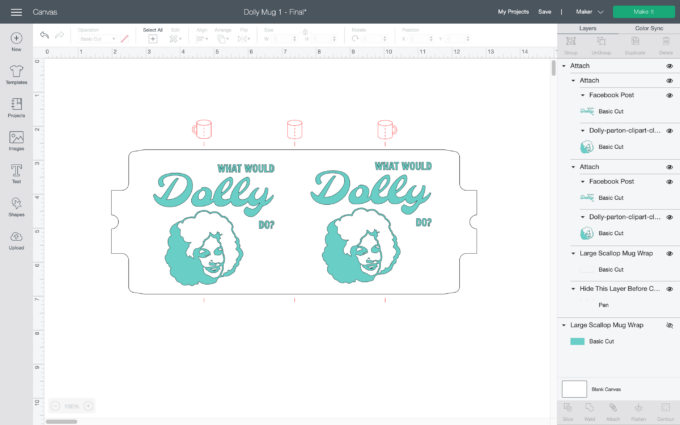Switch to the Layers tab
Image resolution: width=680 pixels, height=425 pixels.
588,28
